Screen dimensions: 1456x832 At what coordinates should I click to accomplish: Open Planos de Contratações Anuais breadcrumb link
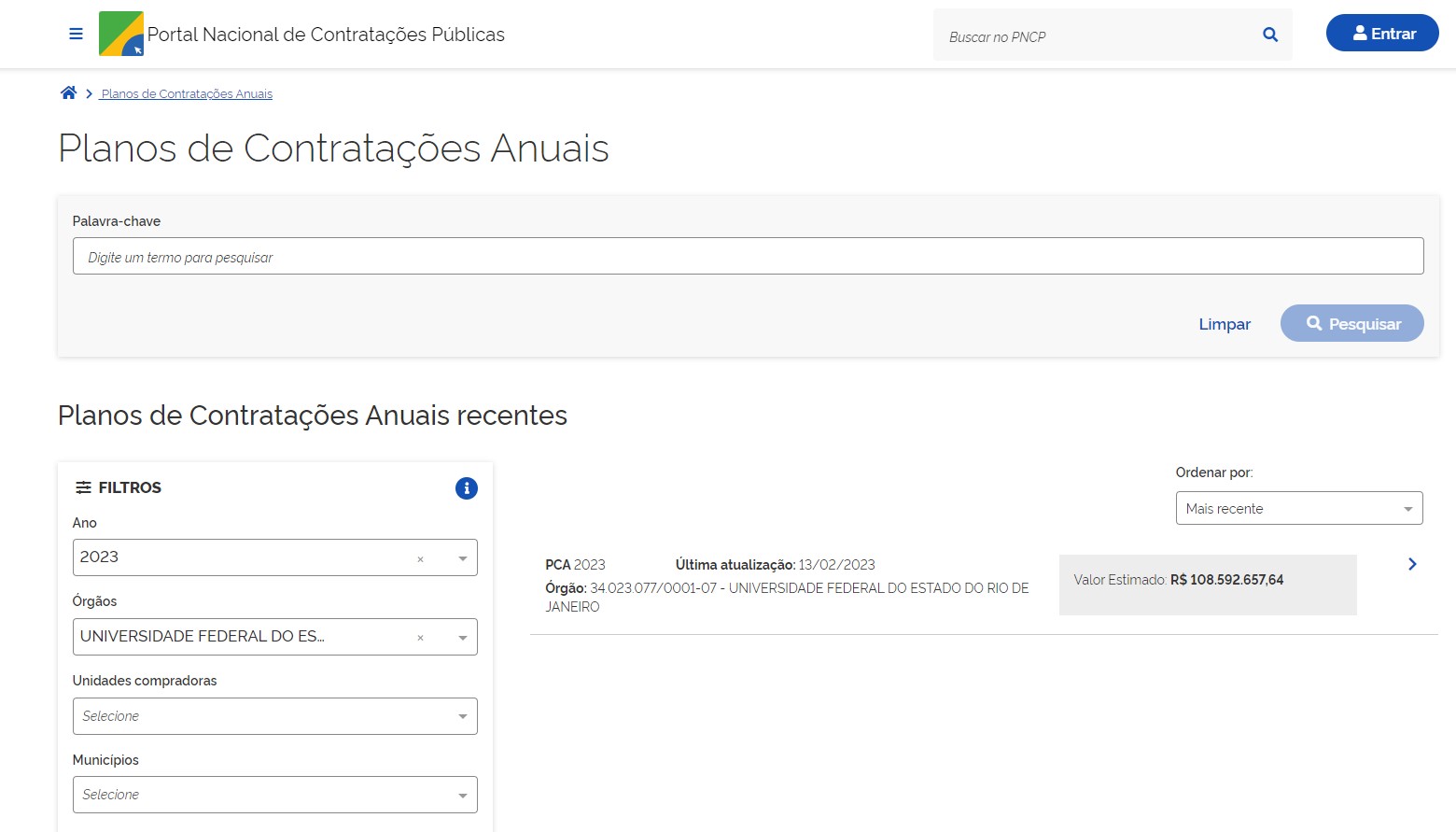click(187, 94)
